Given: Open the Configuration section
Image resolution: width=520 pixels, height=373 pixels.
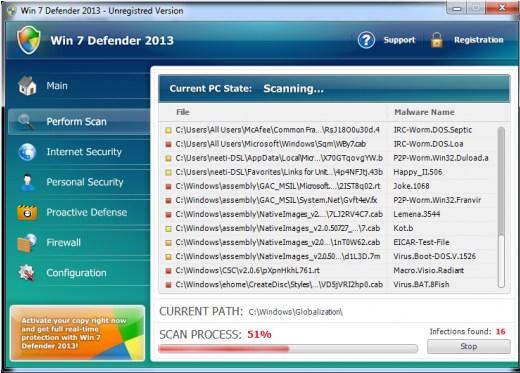Looking at the screenshot, I should click(79, 273).
